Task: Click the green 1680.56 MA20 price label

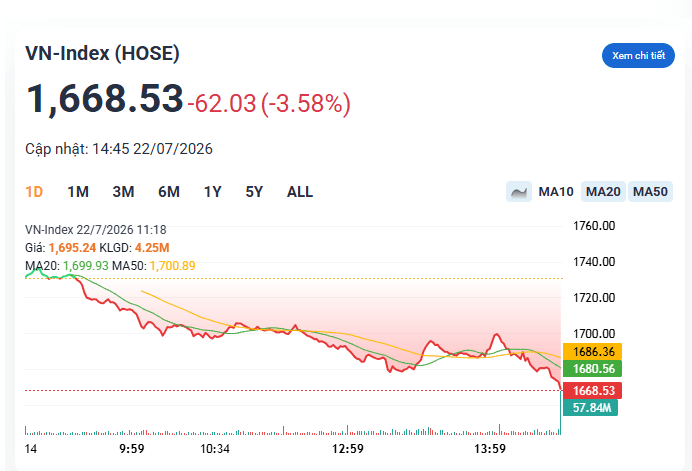Action: 592,369
